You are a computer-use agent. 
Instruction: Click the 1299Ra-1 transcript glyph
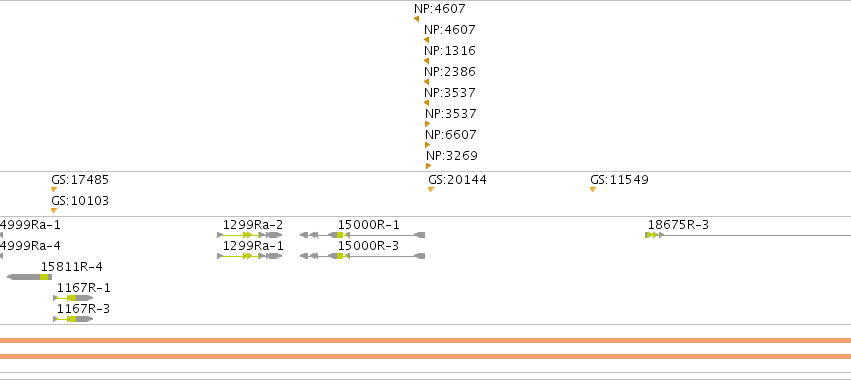tap(250, 256)
